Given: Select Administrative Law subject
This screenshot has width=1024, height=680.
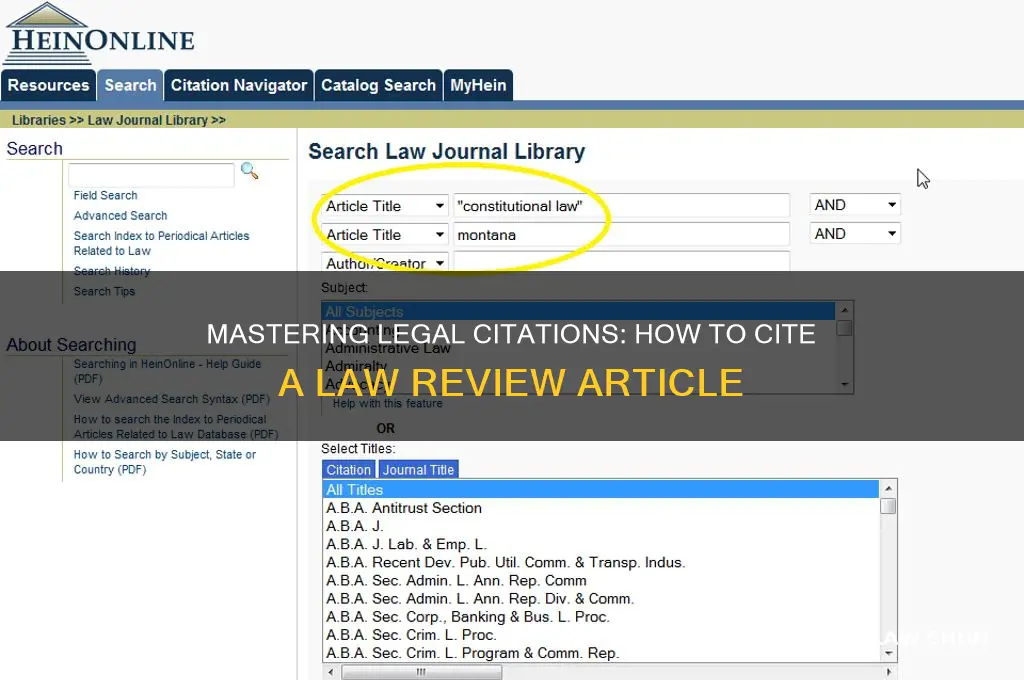Looking at the screenshot, I should pos(579,348).
